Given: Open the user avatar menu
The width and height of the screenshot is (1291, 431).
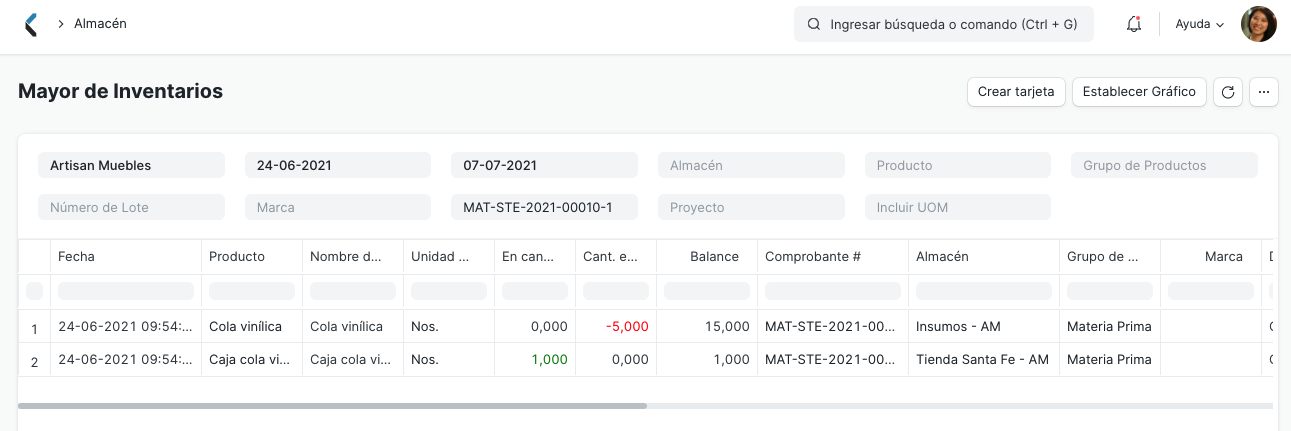Looking at the screenshot, I should tap(1259, 24).
